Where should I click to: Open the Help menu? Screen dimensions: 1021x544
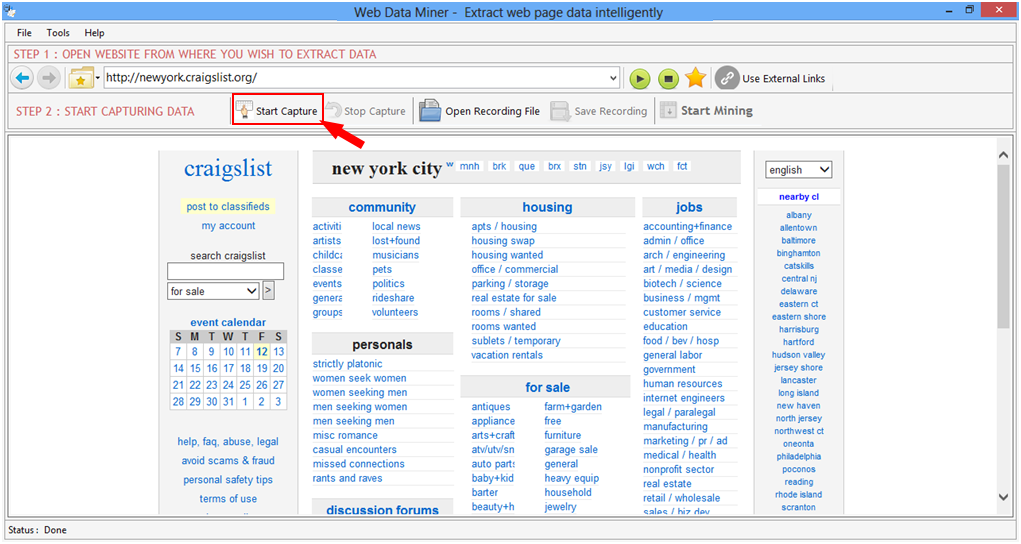(x=94, y=33)
